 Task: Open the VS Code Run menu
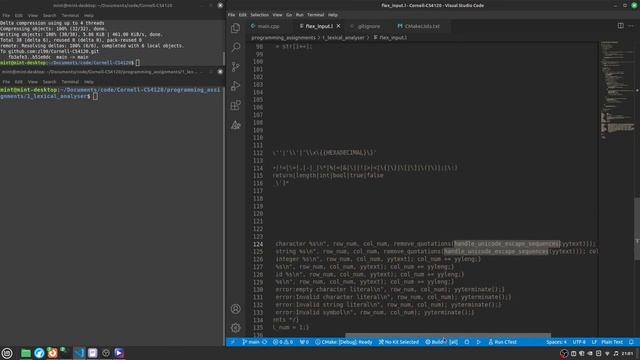[x=300, y=15]
